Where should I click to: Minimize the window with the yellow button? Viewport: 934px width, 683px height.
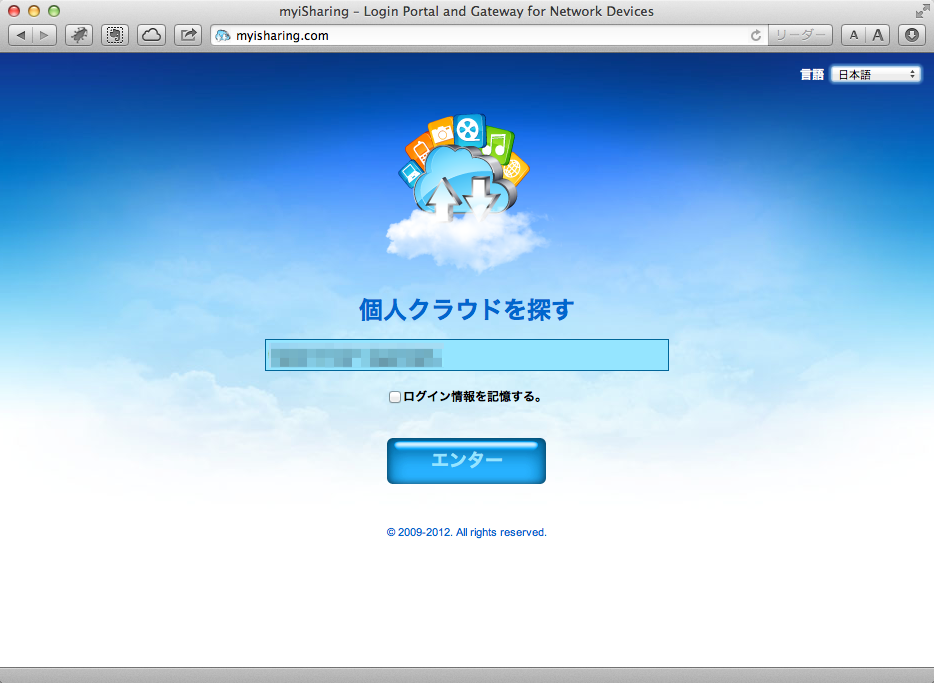(34, 11)
